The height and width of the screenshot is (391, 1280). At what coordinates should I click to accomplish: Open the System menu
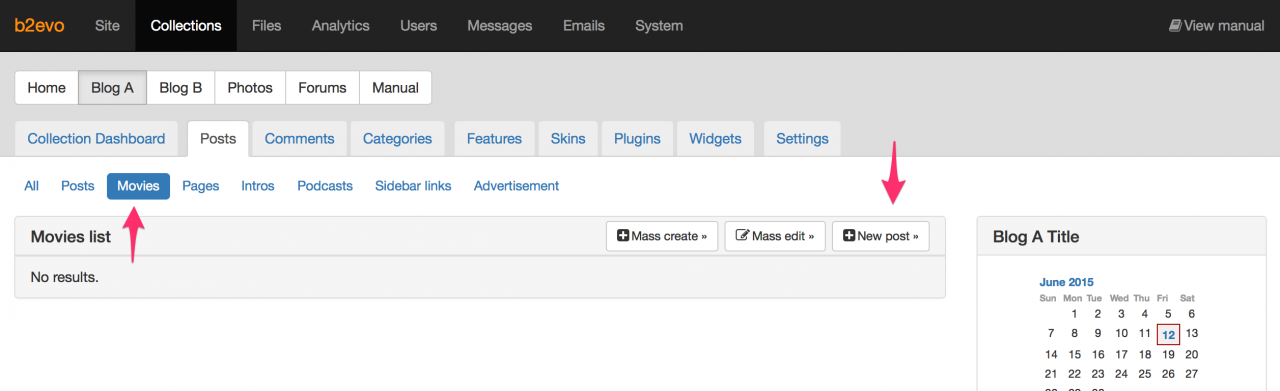click(659, 26)
